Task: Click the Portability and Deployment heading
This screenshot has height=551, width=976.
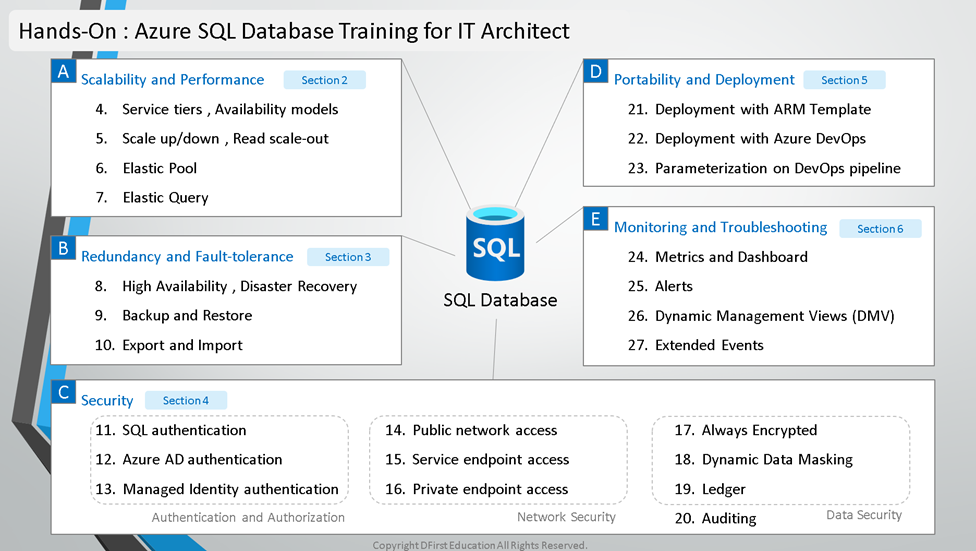Action: tap(704, 80)
